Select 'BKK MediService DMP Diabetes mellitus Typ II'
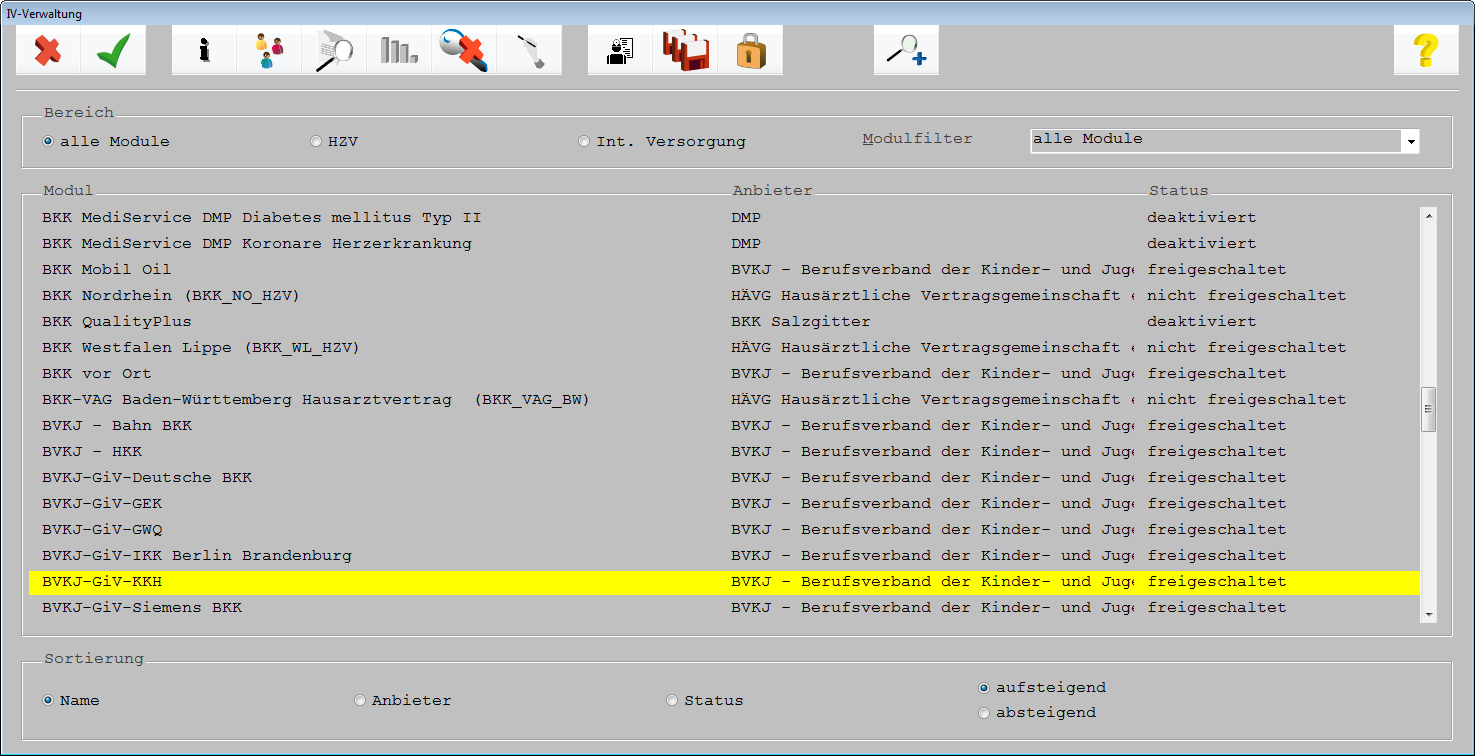This screenshot has height=756, width=1475. [x=725, y=218]
